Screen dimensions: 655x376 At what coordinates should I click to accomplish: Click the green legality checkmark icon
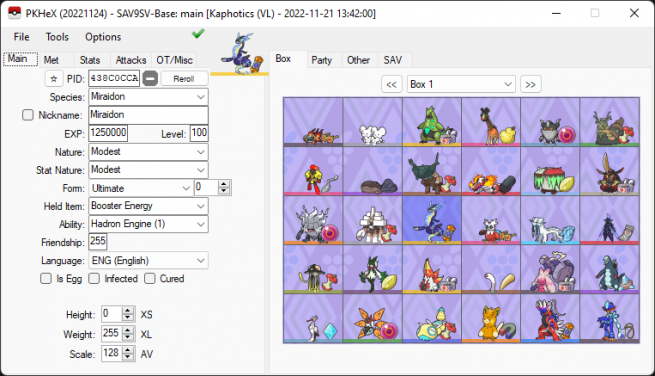pyautogui.click(x=198, y=34)
